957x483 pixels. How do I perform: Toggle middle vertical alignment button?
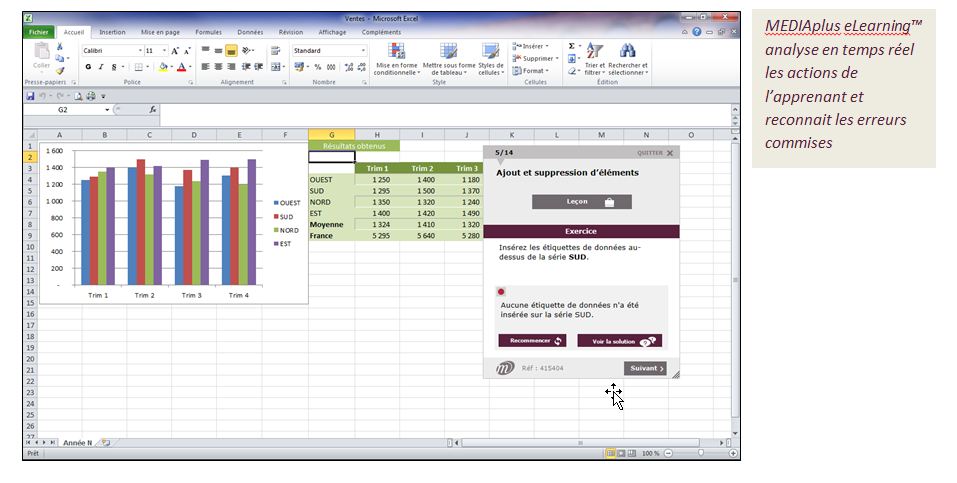point(218,51)
